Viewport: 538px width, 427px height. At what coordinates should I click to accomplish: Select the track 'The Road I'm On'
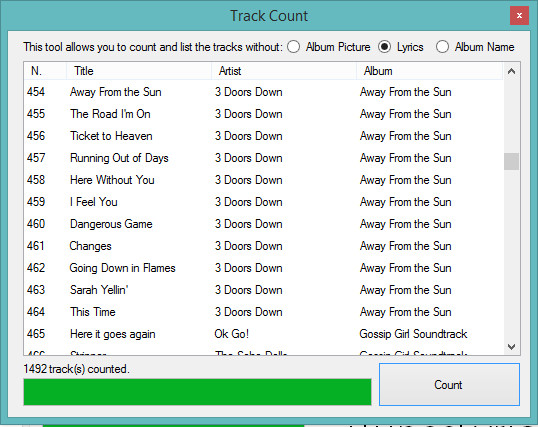pos(110,114)
